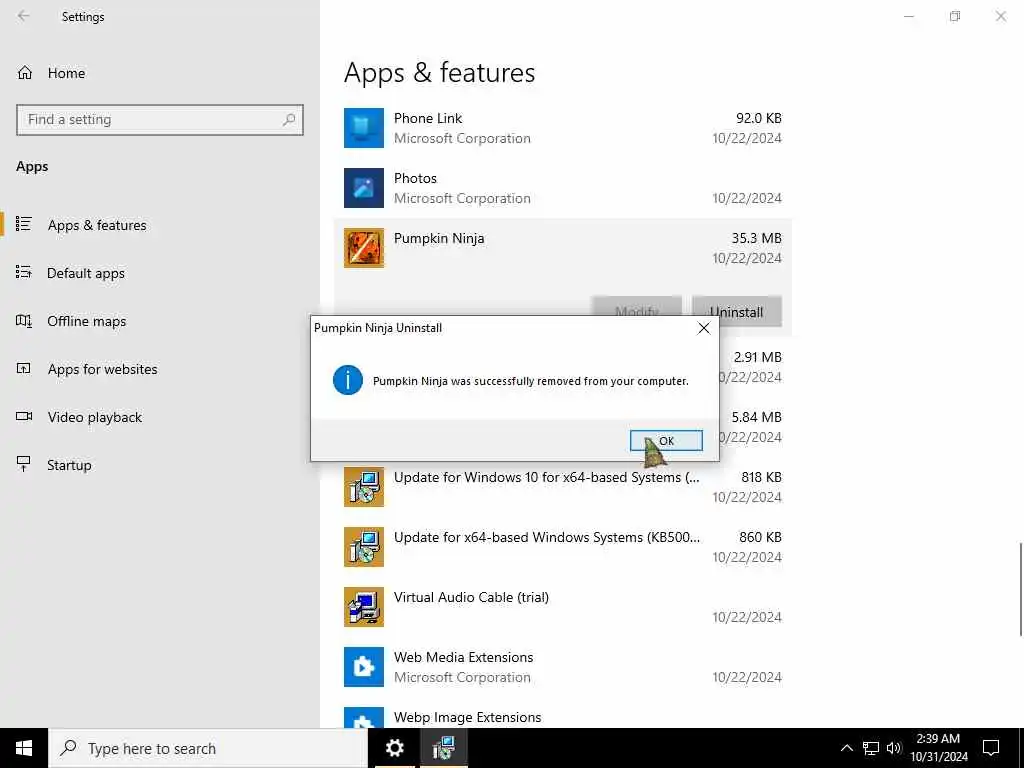
Task: Click the blue info icon in the dialog
Action: [x=347, y=380]
